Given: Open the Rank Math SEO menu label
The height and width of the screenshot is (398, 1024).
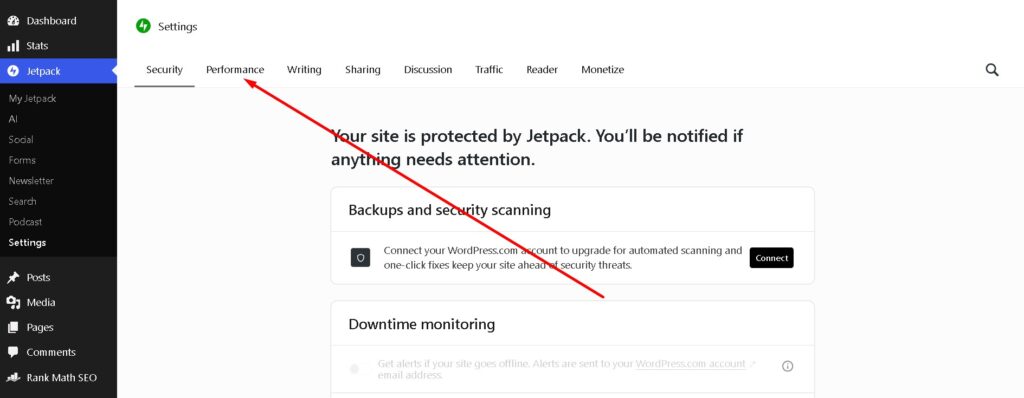Looking at the screenshot, I should pyautogui.click(x=61, y=378).
